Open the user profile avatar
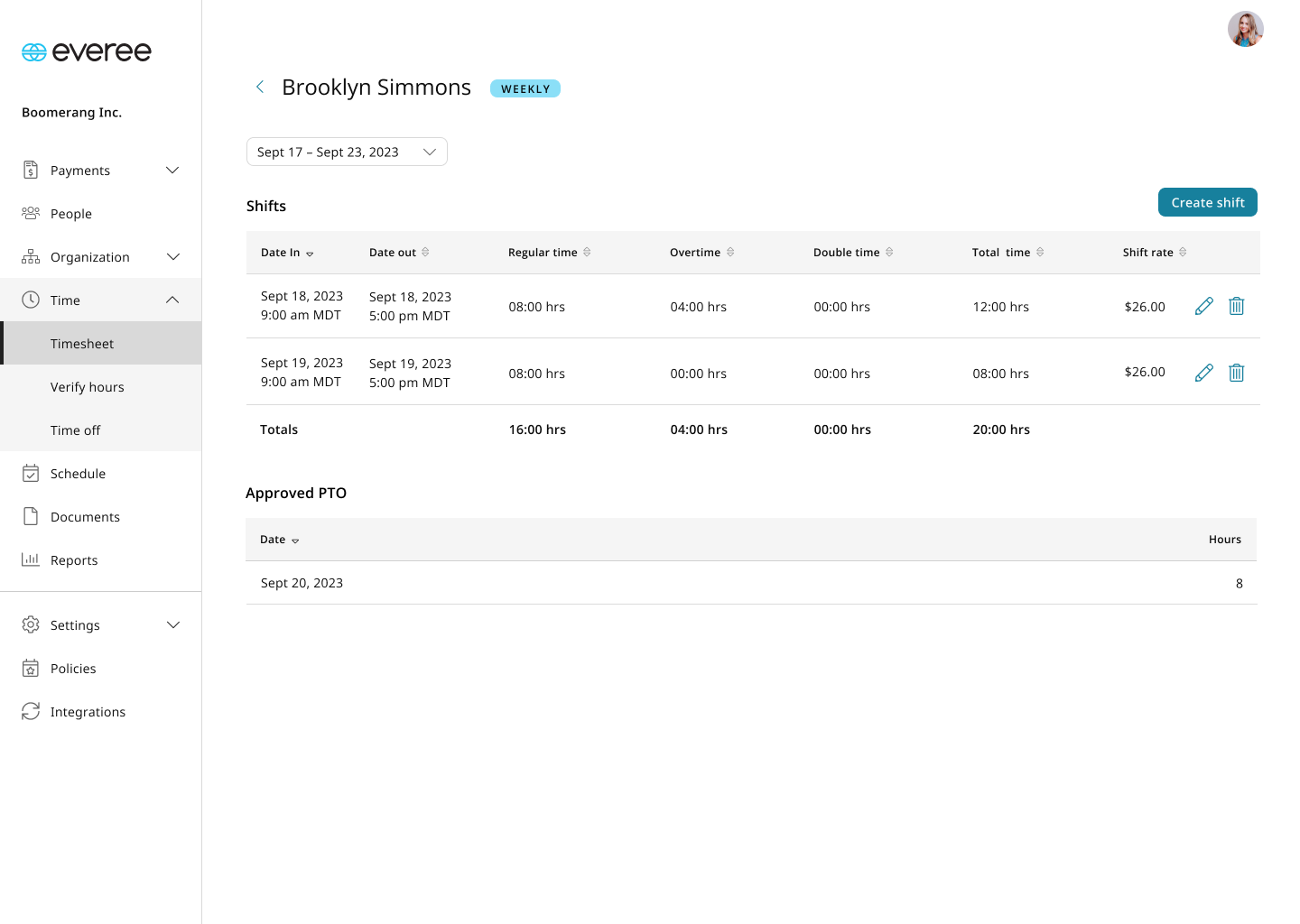 [x=1245, y=29]
